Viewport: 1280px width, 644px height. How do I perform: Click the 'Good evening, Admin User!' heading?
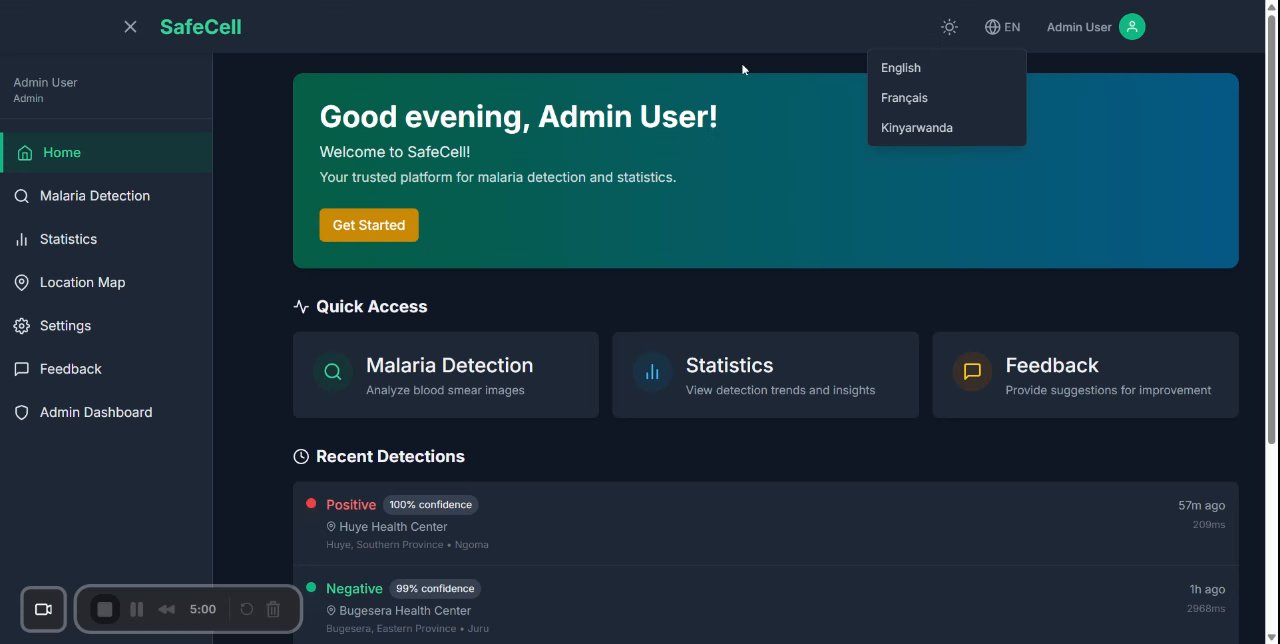pos(518,117)
